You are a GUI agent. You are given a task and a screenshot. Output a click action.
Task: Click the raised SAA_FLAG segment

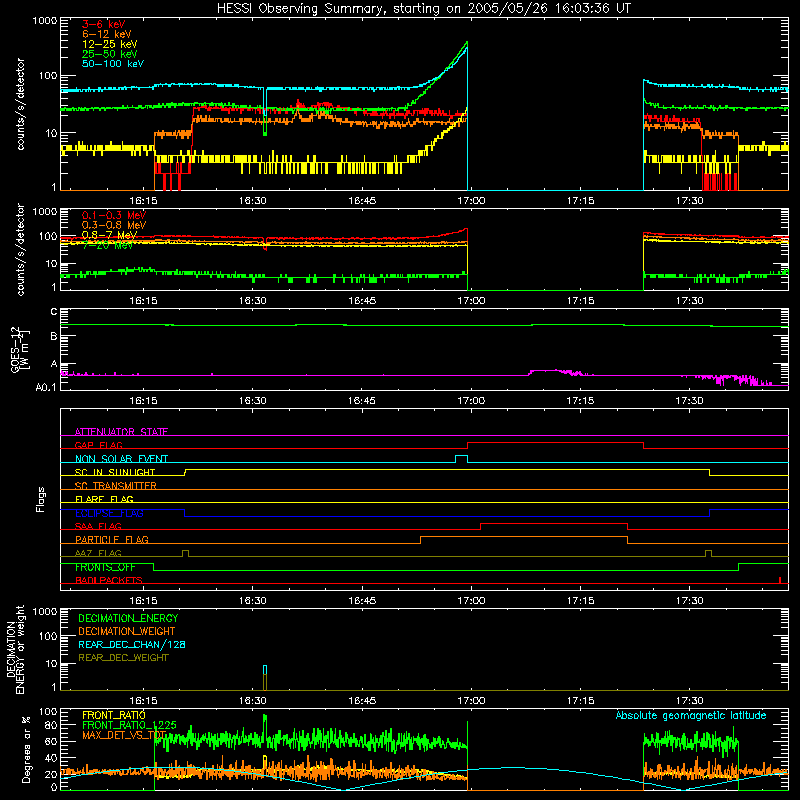554,524
